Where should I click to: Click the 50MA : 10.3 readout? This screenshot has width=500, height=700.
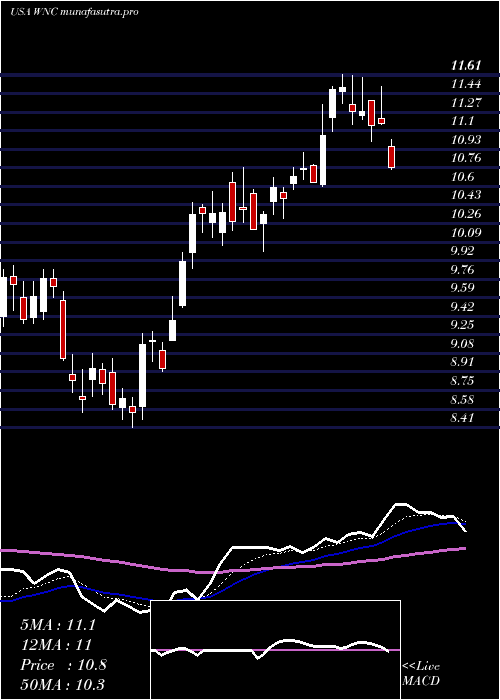click(x=62, y=685)
